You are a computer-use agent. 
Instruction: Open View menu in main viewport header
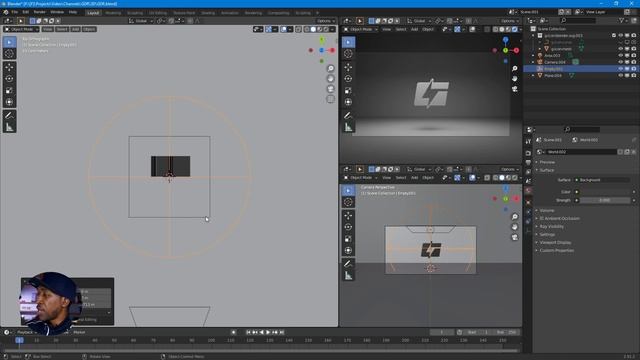(x=48, y=29)
